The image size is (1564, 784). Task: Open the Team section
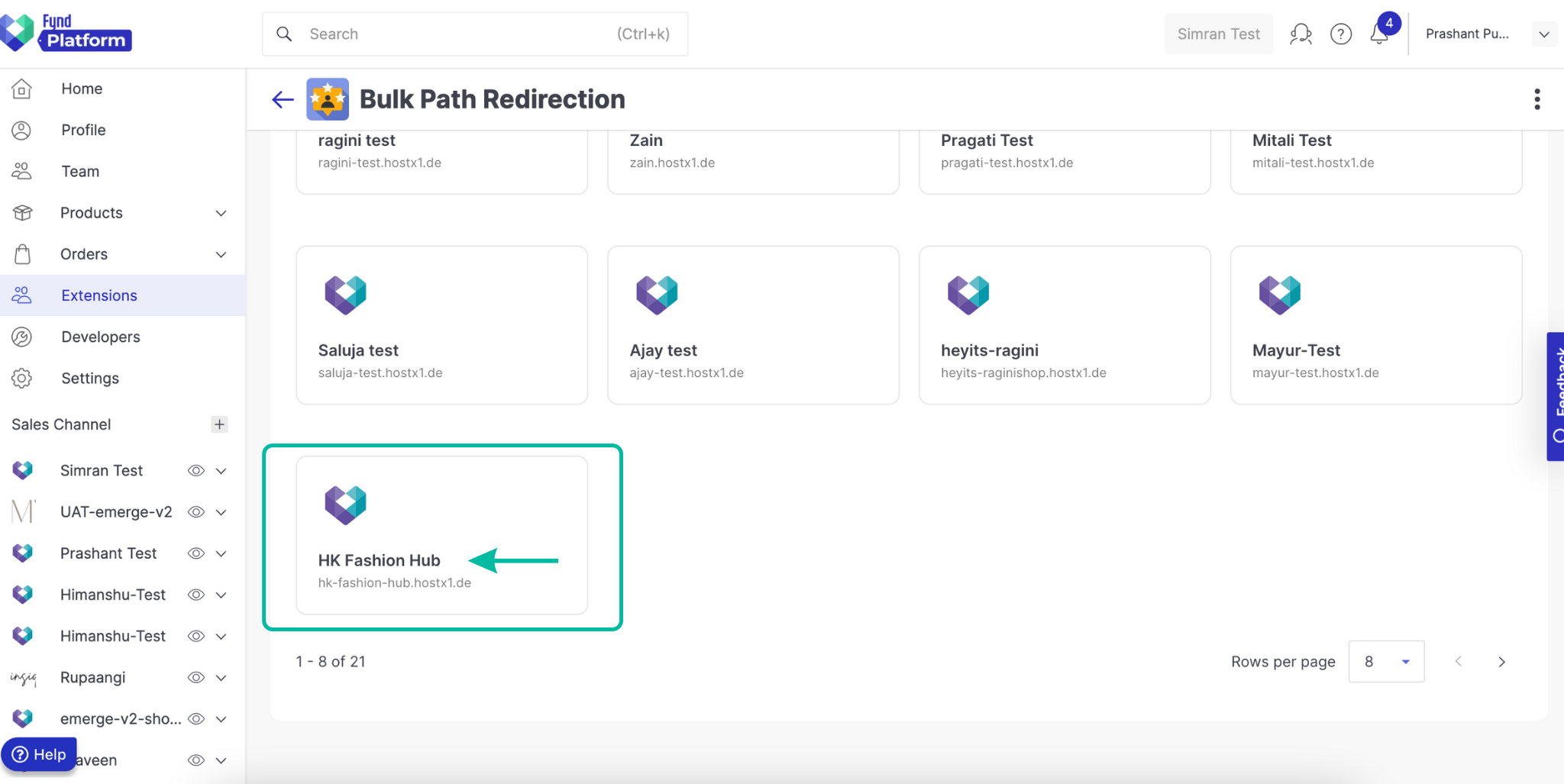[x=79, y=171]
